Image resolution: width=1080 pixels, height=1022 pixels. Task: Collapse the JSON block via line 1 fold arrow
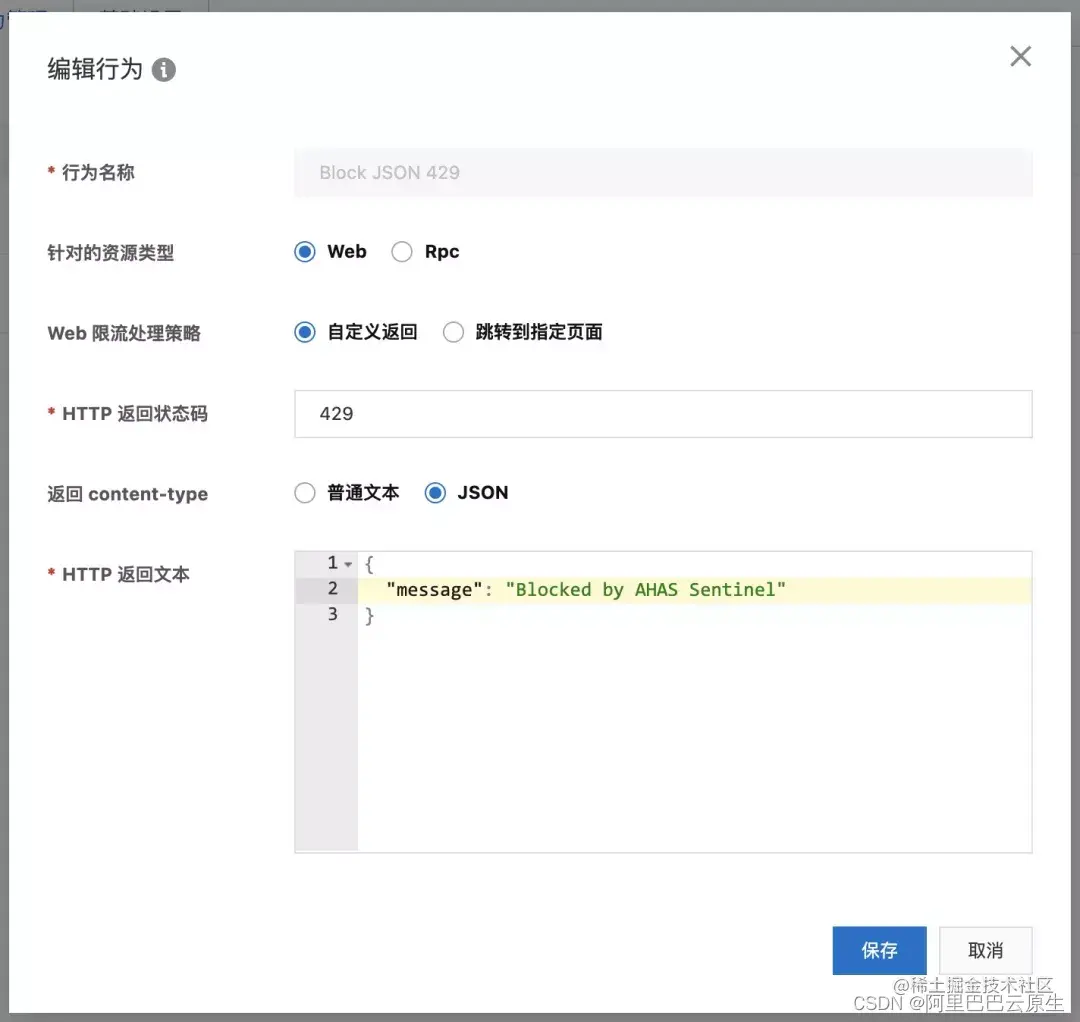tap(347, 563)
